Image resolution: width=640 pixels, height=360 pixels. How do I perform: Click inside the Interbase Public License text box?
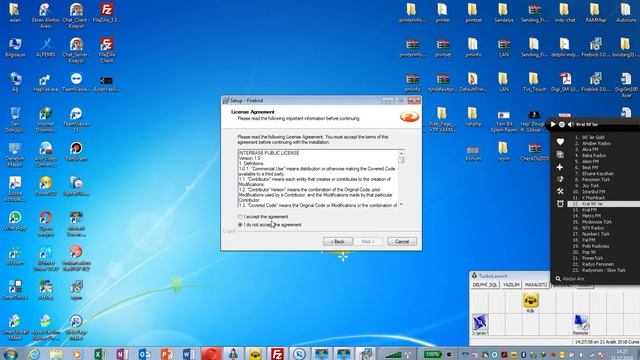click(x=318, y=179)
